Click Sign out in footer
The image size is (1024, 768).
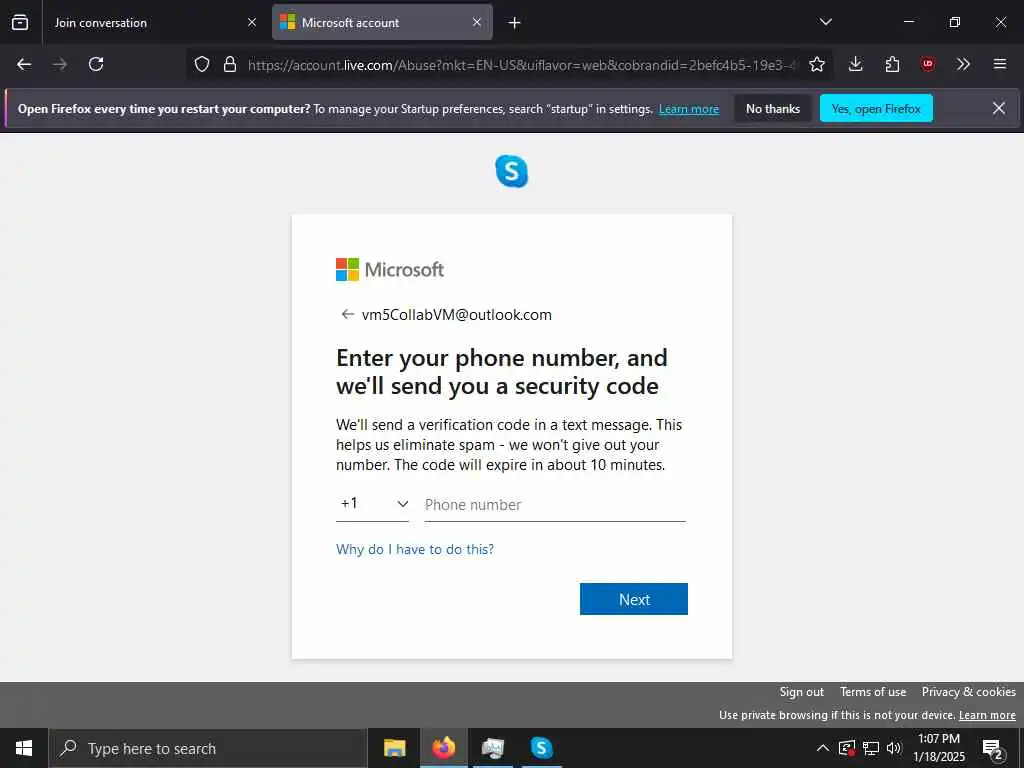tap(801, 692)
